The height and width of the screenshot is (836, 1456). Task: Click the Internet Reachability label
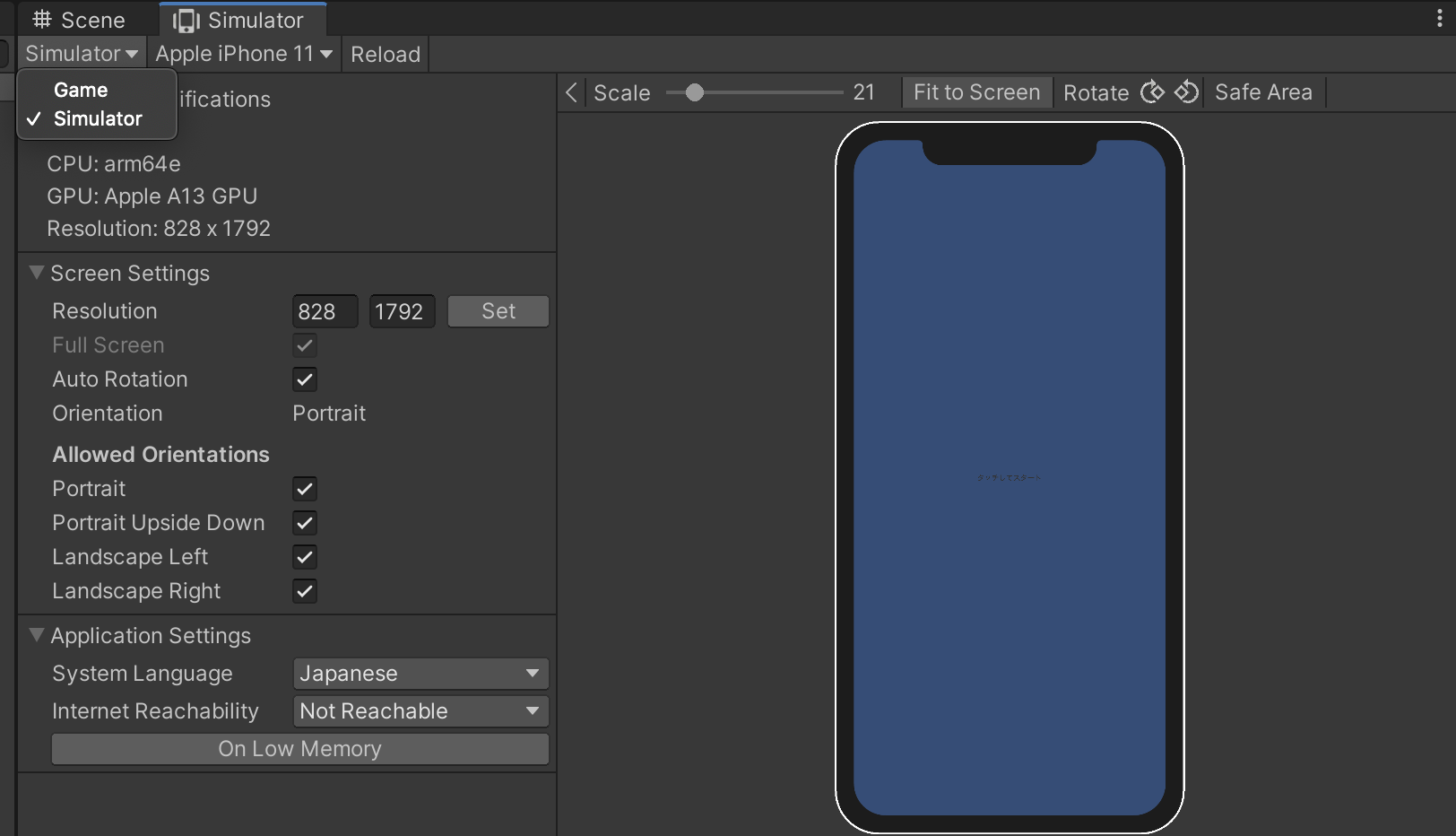pyautogui.click(x=155, y=711)
